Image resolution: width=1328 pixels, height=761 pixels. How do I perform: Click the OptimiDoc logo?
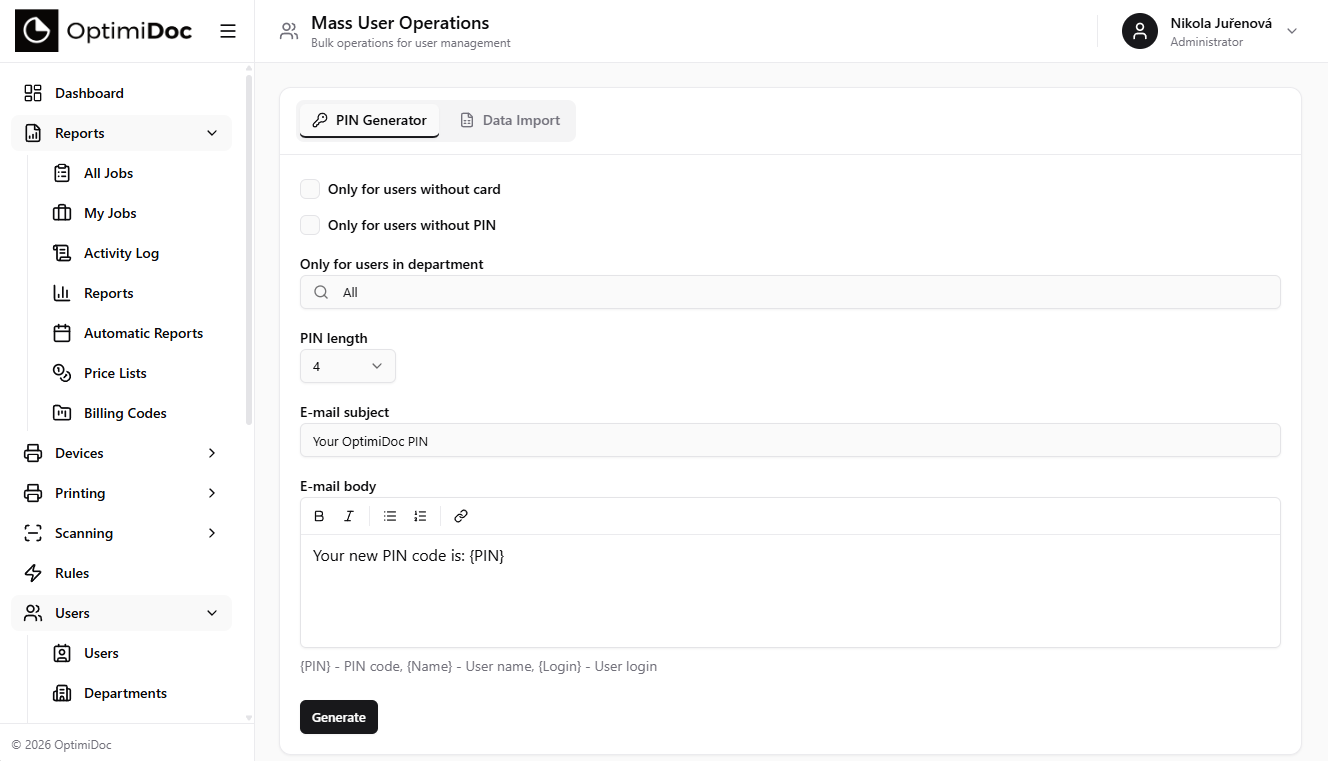tap(103, 31)
